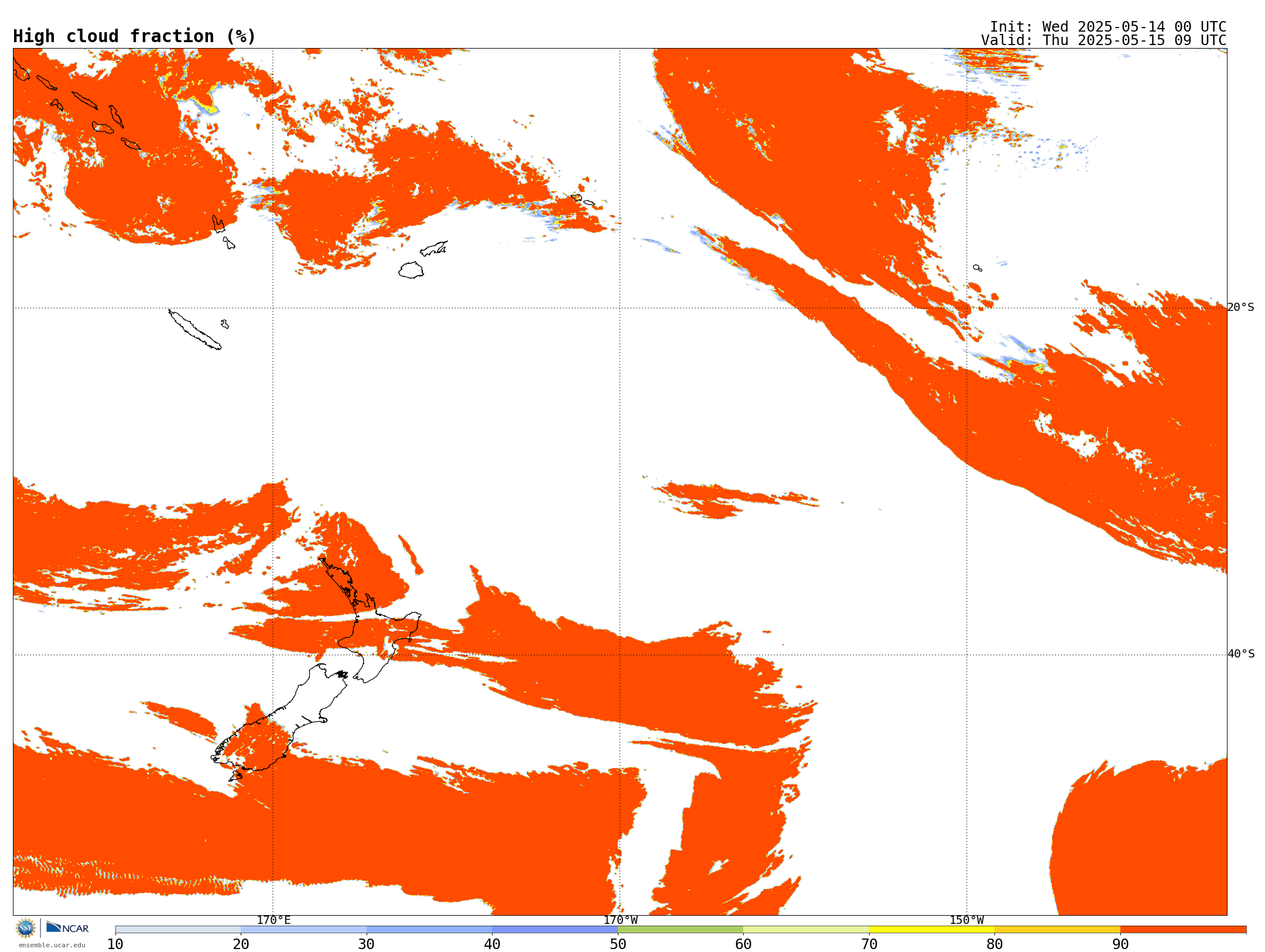Click the colorbar tick label 70
The image size is (1265, 952).
(x=869, y=944)
